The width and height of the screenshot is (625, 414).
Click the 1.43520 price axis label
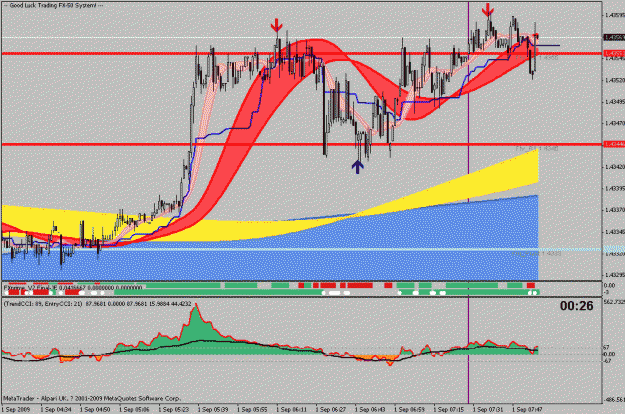click(615, 80)
